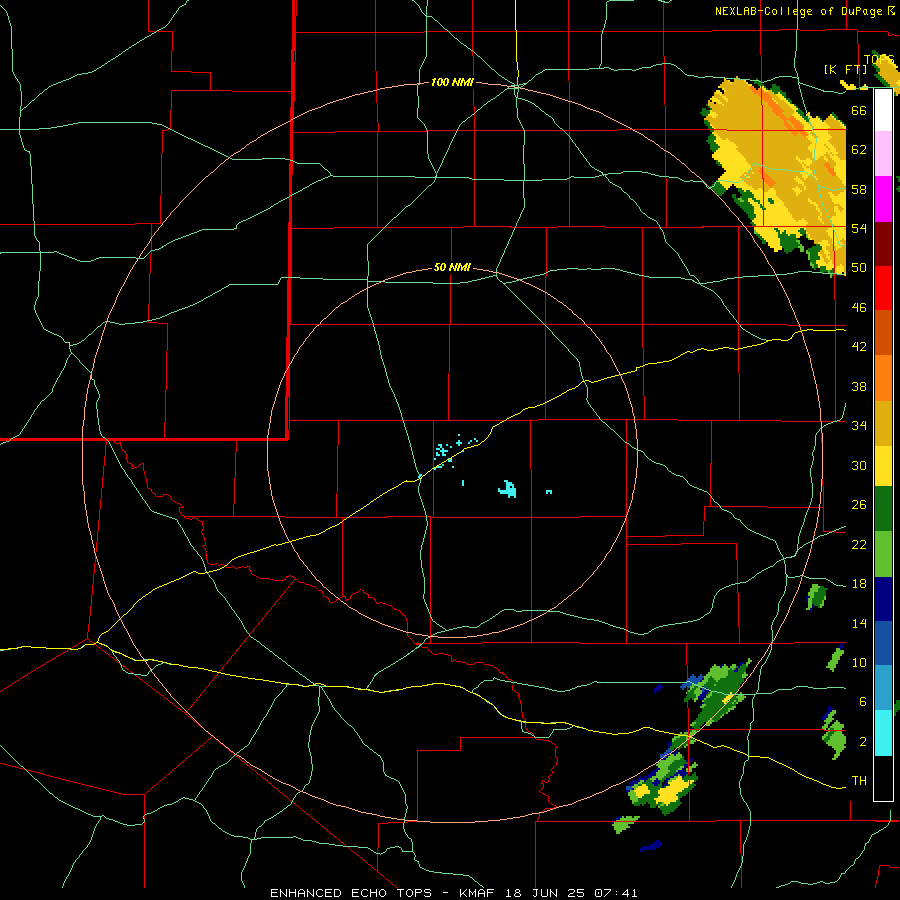Click the legend value 26
Screen dimensions: 900x900
tap(859, 505)
